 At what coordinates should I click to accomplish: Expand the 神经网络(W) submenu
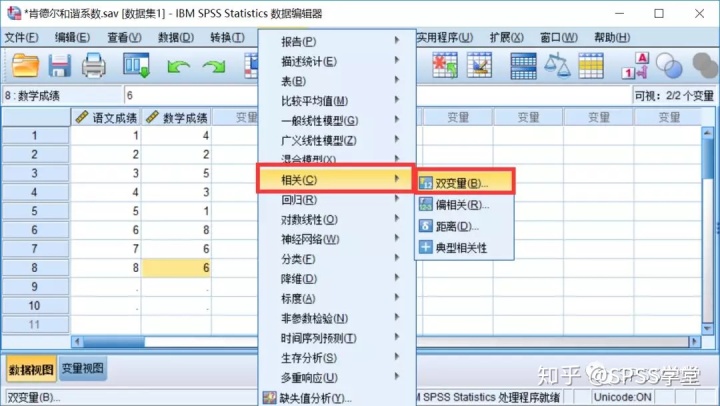[337, 239]
